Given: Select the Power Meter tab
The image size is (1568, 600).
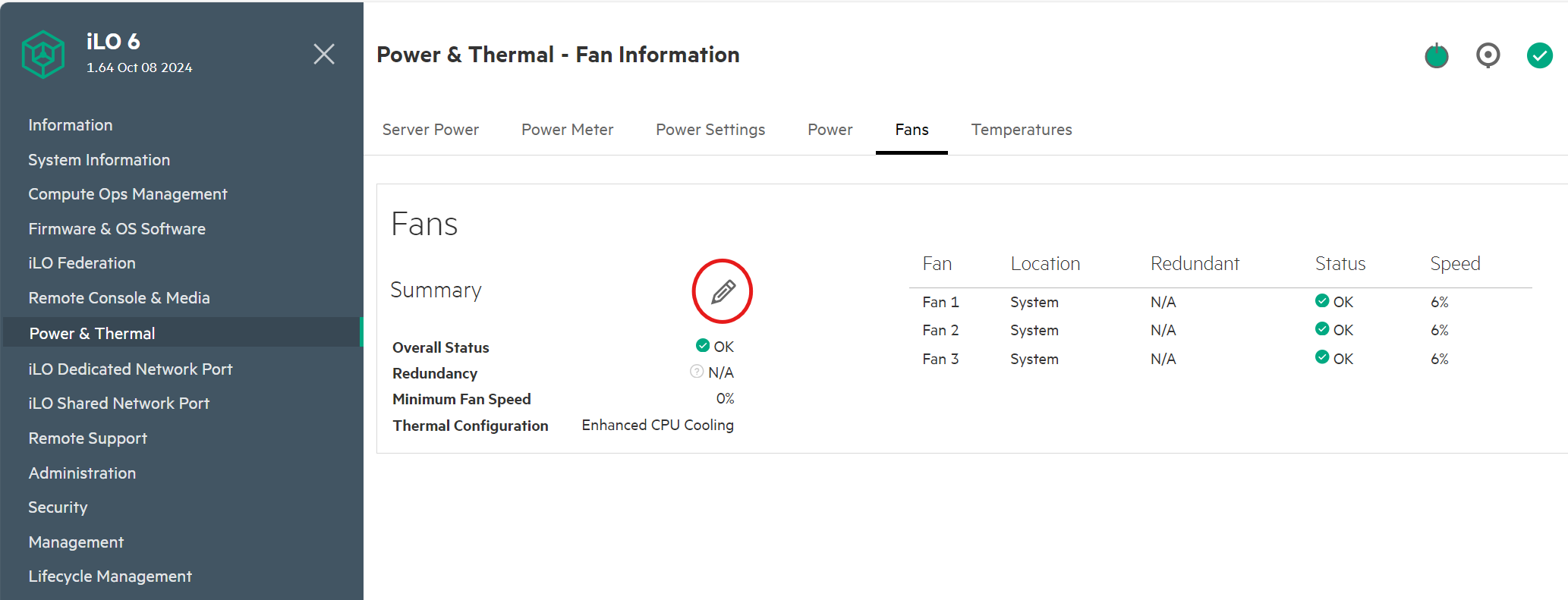Looking at the screenshot, I should pyautogui.click(x=567, y=130).
